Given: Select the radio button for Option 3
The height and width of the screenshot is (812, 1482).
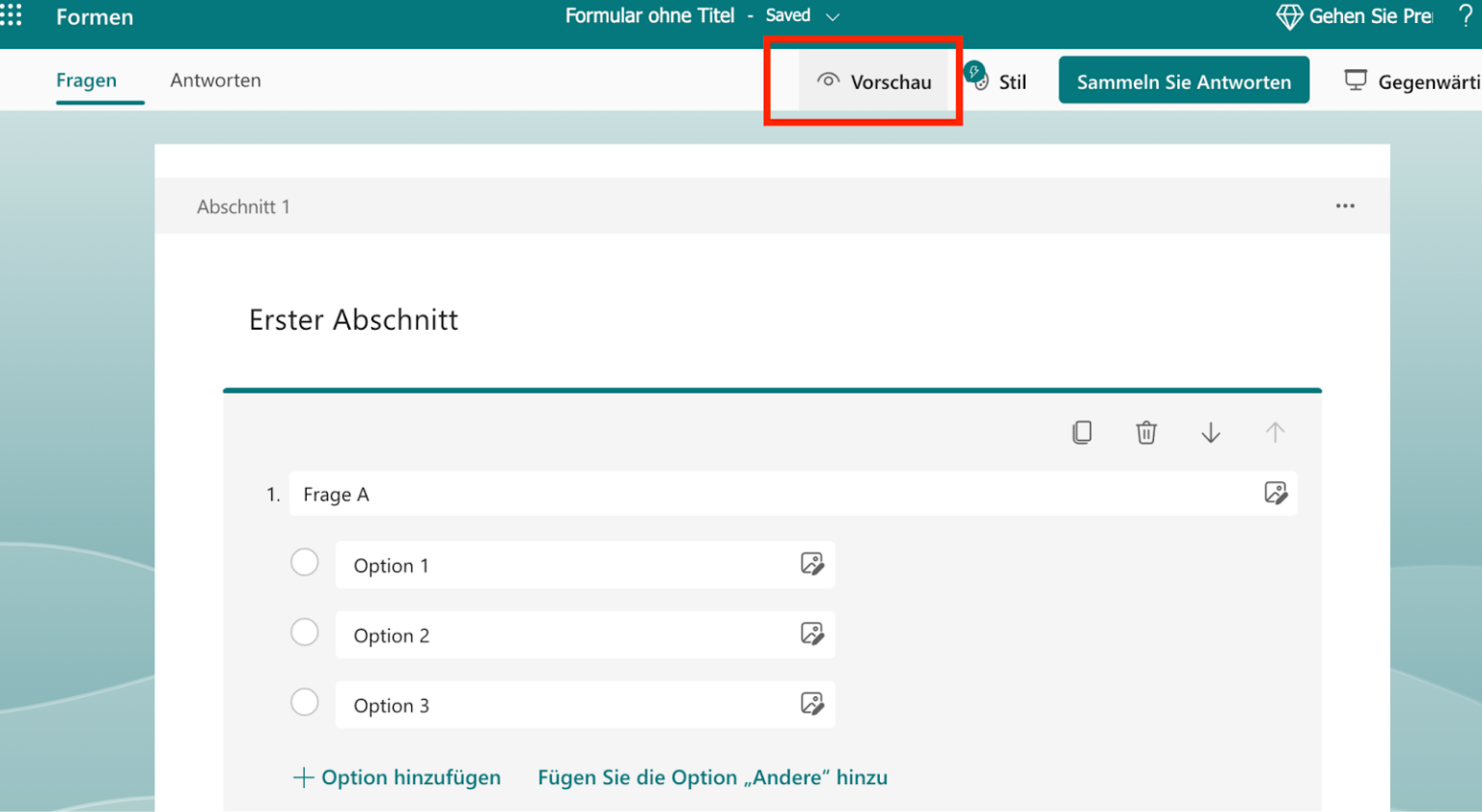Looking at the screenshot, I should click(x=305, y=702).
